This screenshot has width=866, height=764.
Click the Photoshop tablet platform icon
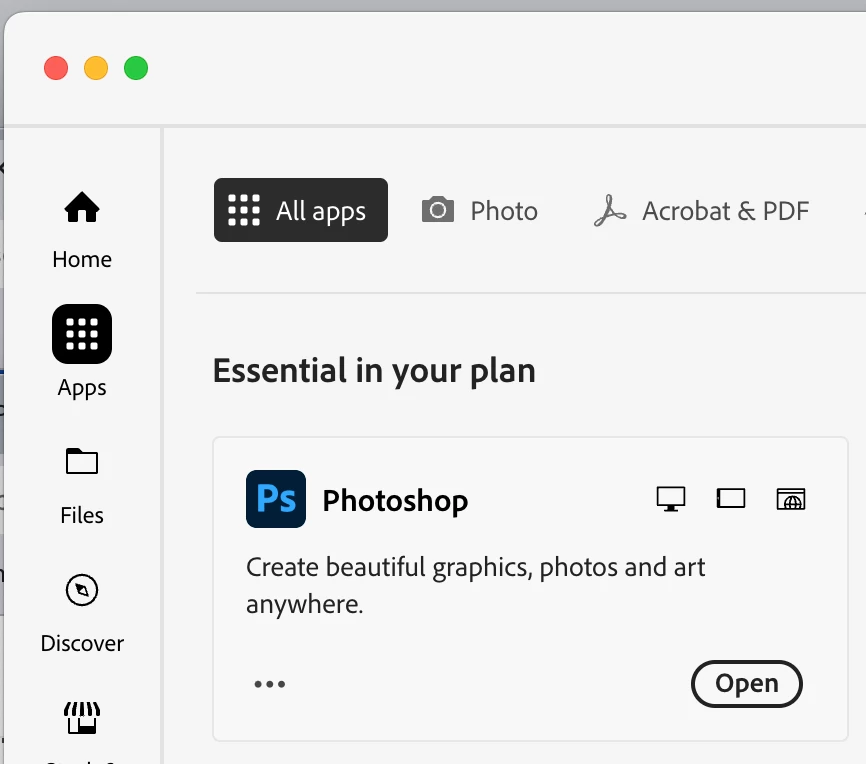coord(731,498)
